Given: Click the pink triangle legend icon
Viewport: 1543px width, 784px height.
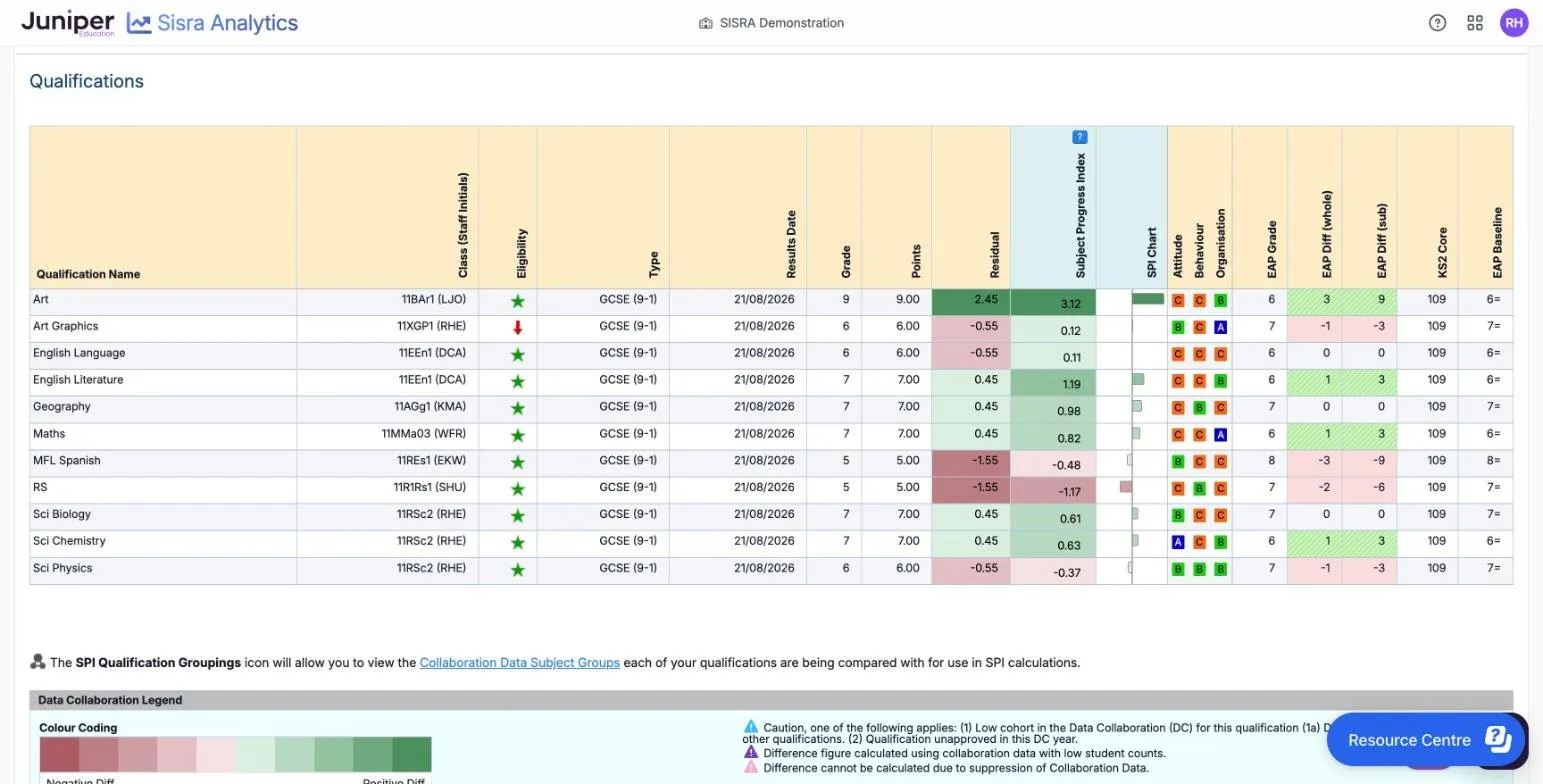Looking at the screenshot, I should pos(751,768).
